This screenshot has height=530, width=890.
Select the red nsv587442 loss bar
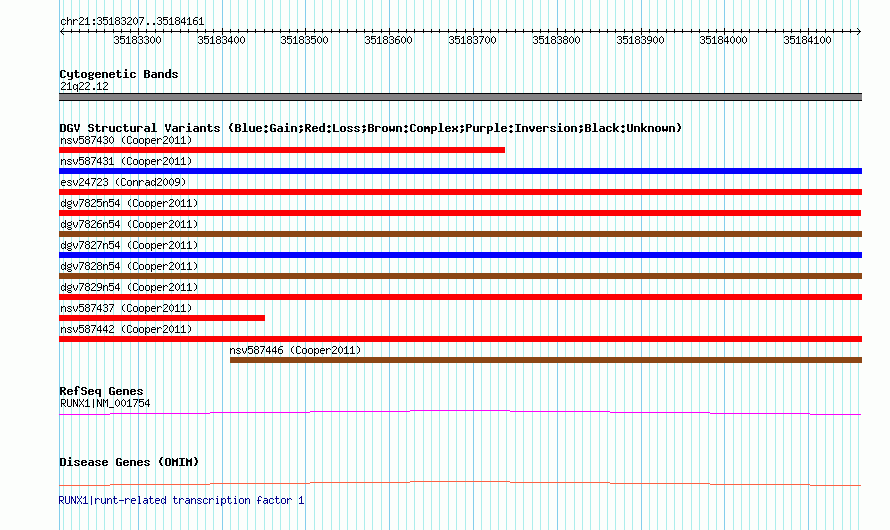[x=460, y=339]
